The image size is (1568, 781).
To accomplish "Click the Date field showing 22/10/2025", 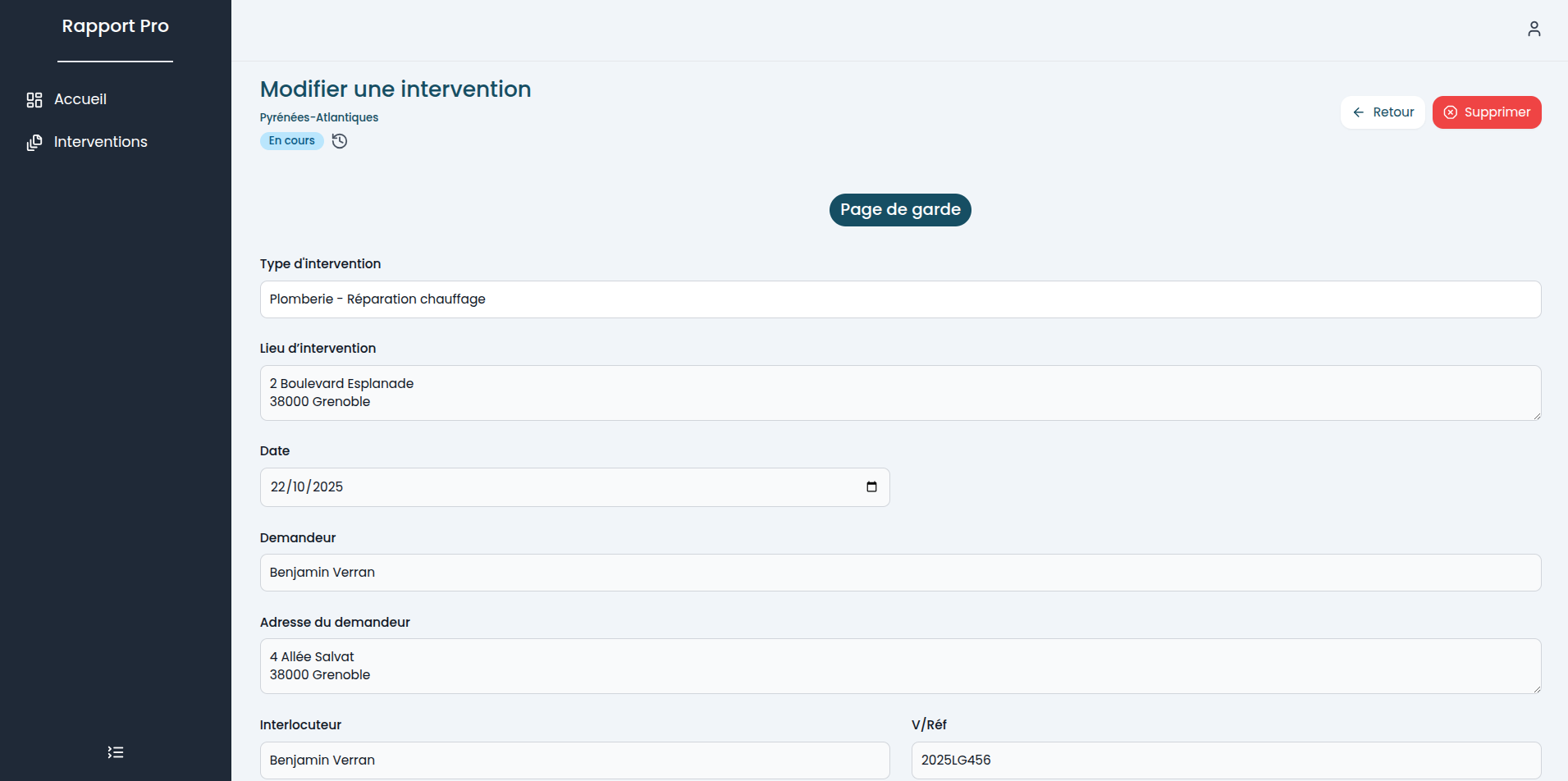I will (x=574, y=487).
